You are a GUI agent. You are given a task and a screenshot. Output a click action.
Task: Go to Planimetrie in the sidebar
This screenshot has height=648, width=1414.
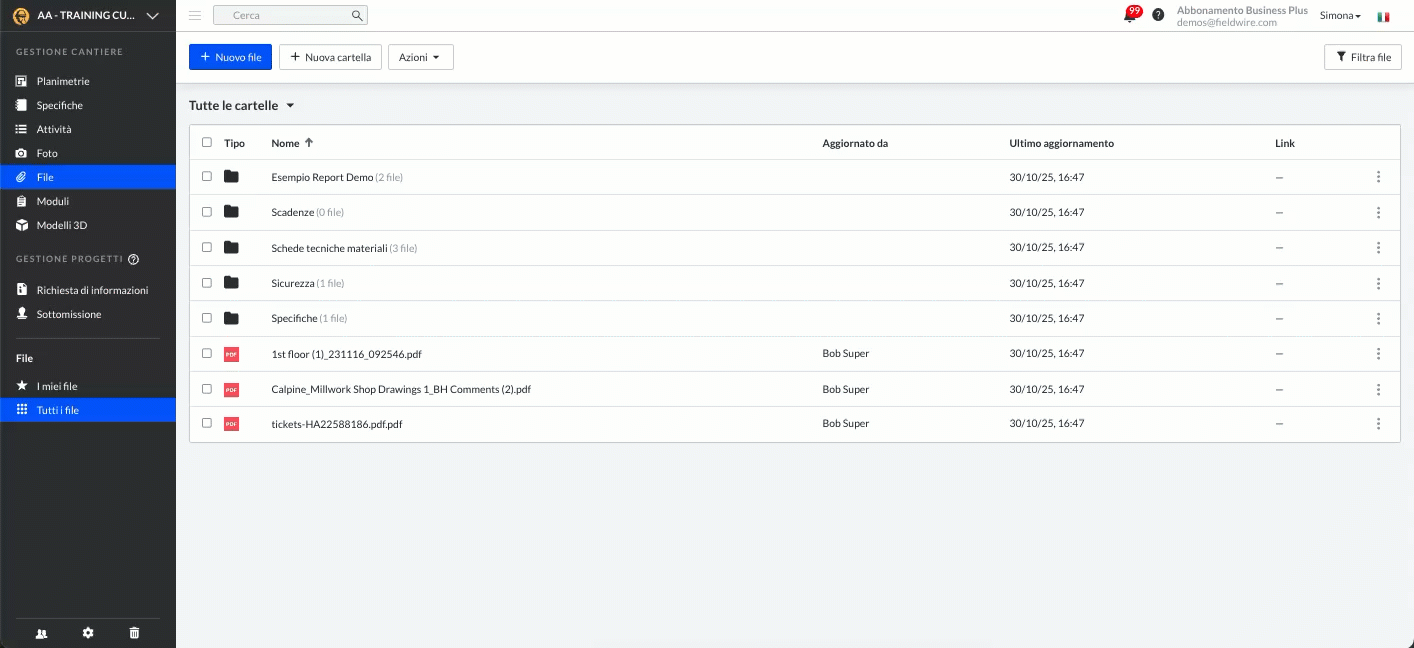point(63,81)
